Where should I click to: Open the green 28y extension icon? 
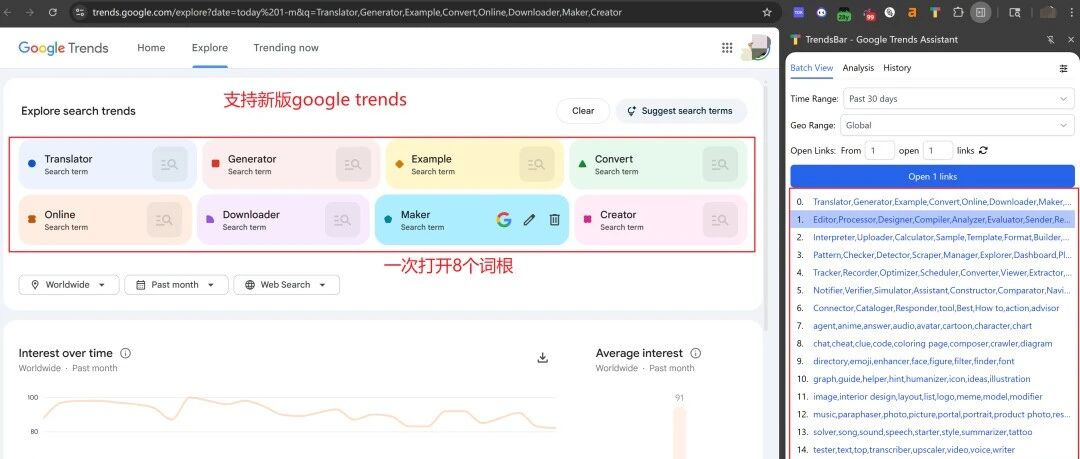point(844,12)
